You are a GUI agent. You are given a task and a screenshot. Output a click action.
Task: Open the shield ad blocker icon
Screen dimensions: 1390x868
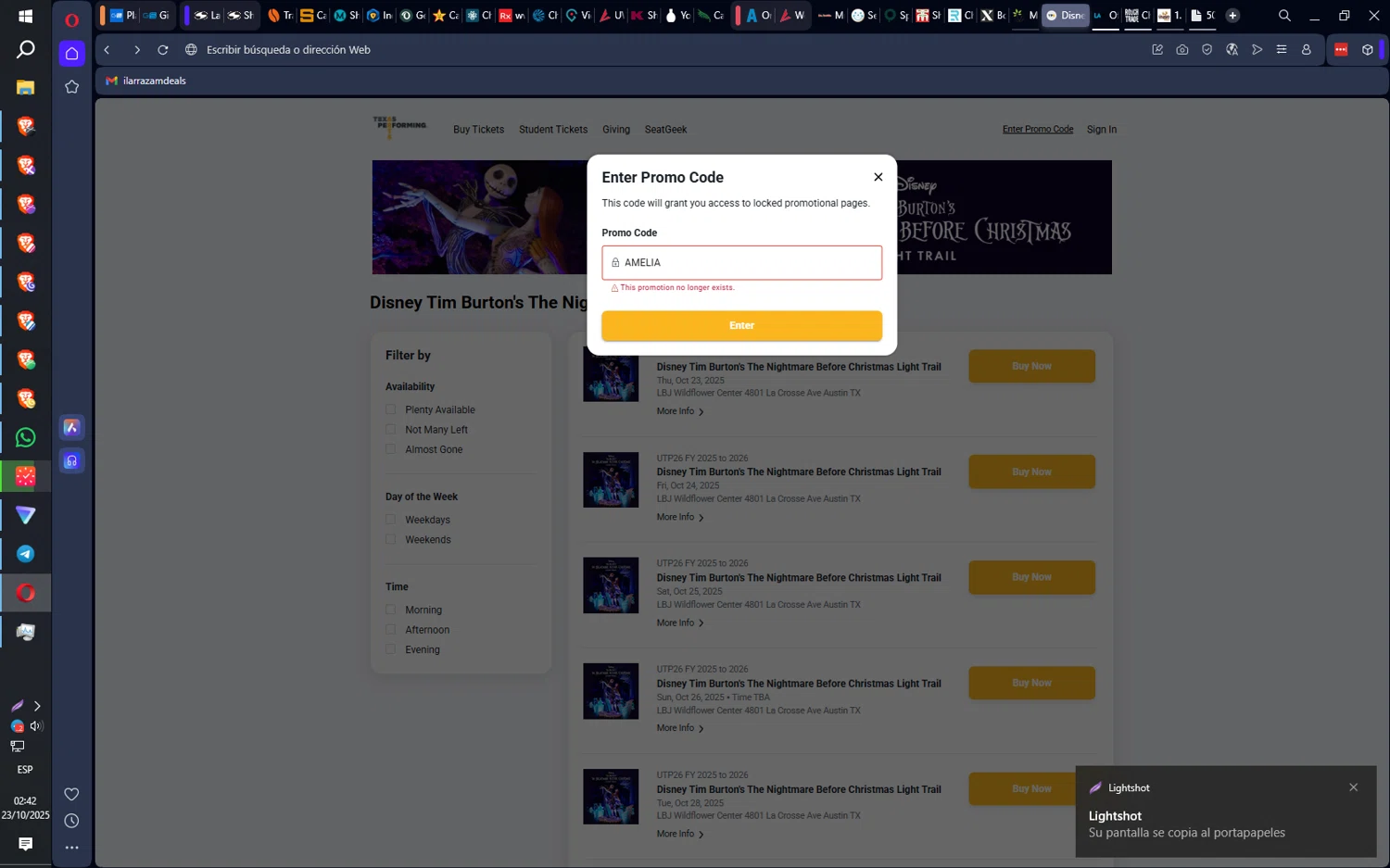pos(1207,50)
